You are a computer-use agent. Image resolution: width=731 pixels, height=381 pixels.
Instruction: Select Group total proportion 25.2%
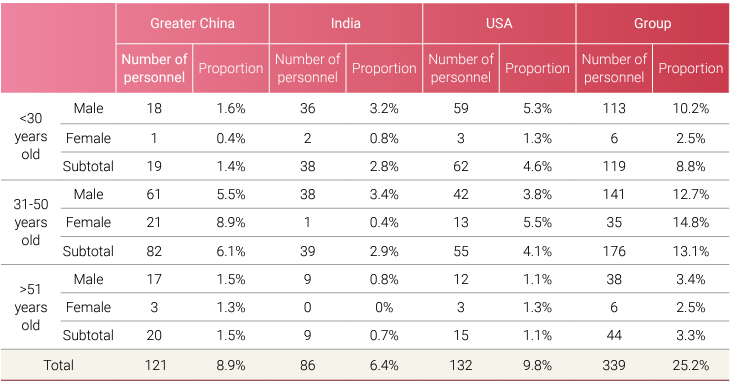tap(690, 365)
